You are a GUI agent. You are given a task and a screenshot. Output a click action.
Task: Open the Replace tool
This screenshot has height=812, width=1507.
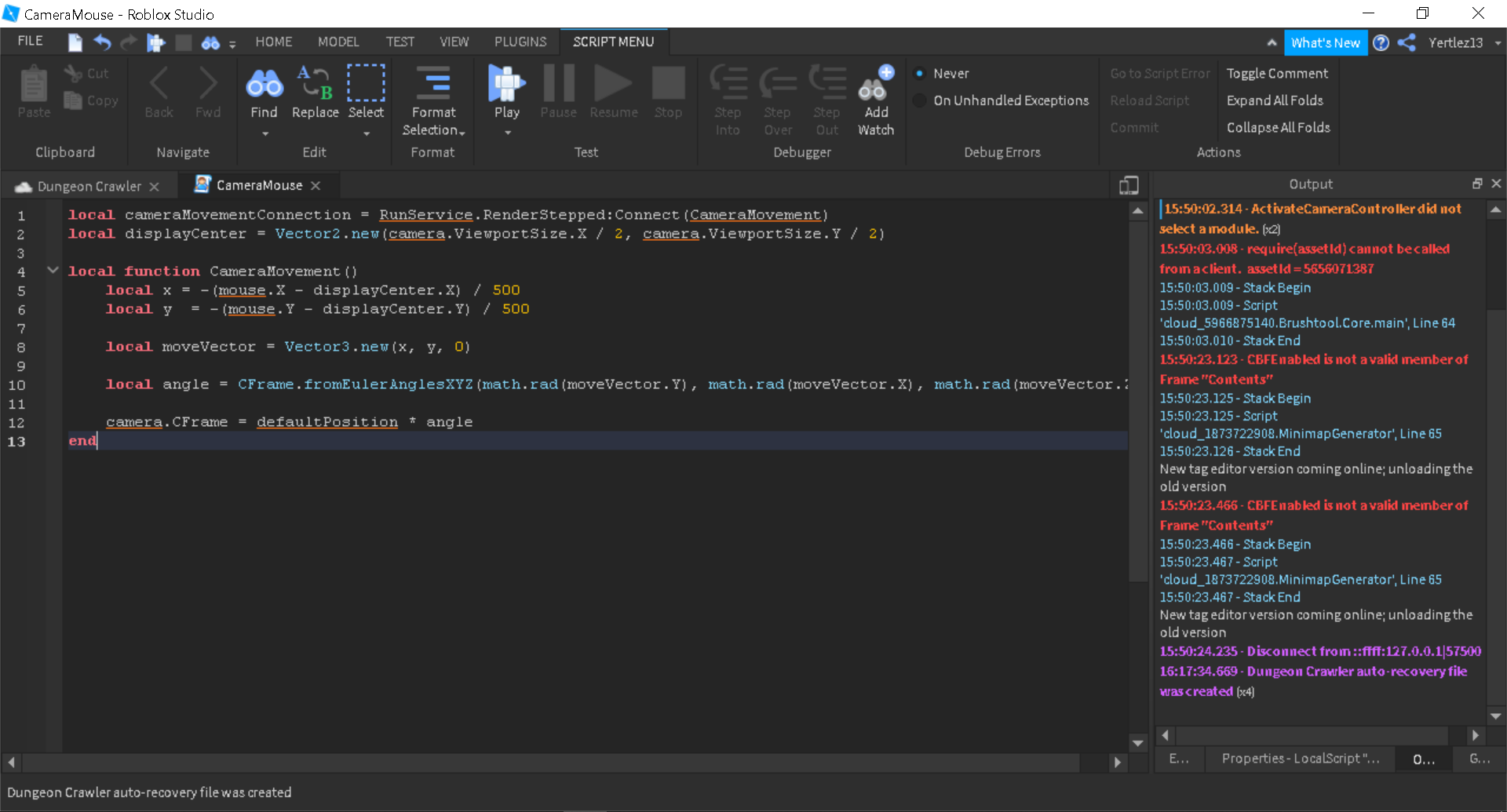coord(315,93)
